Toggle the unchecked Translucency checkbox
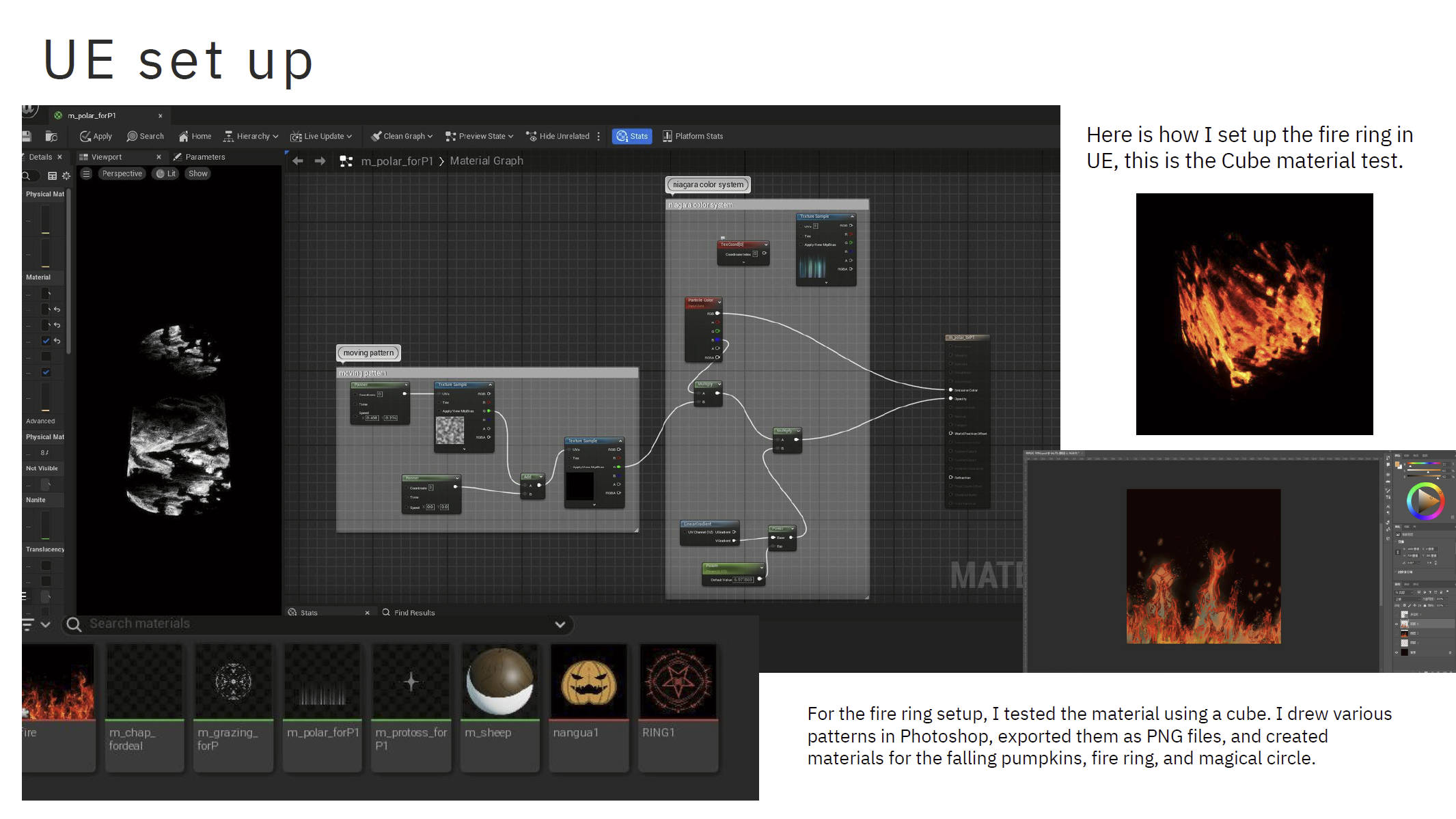 [46, 566]
